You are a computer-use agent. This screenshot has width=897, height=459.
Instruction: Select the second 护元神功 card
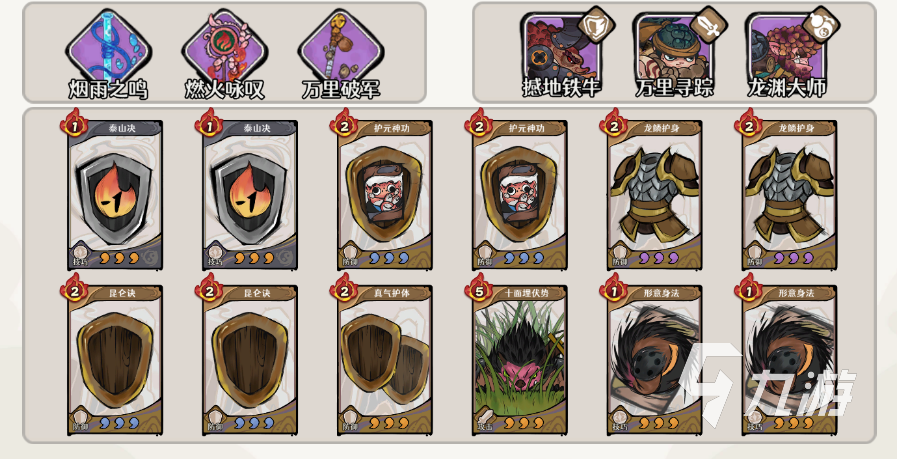click(x=520, y=195)
